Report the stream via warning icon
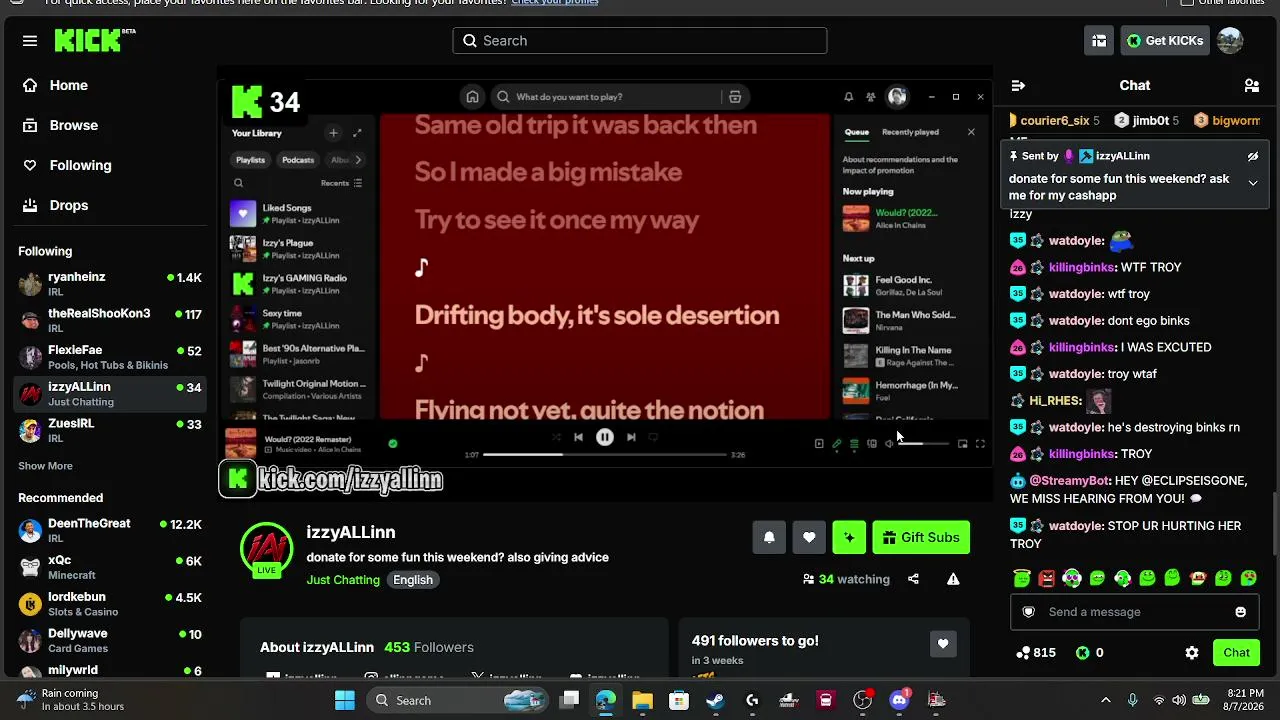 [953, 579]
